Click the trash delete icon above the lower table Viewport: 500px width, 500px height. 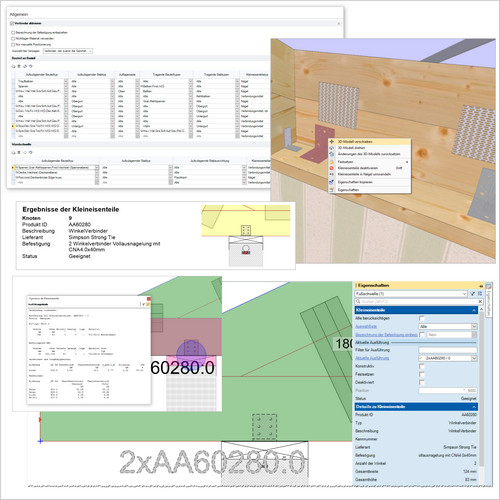coord(19,152)
